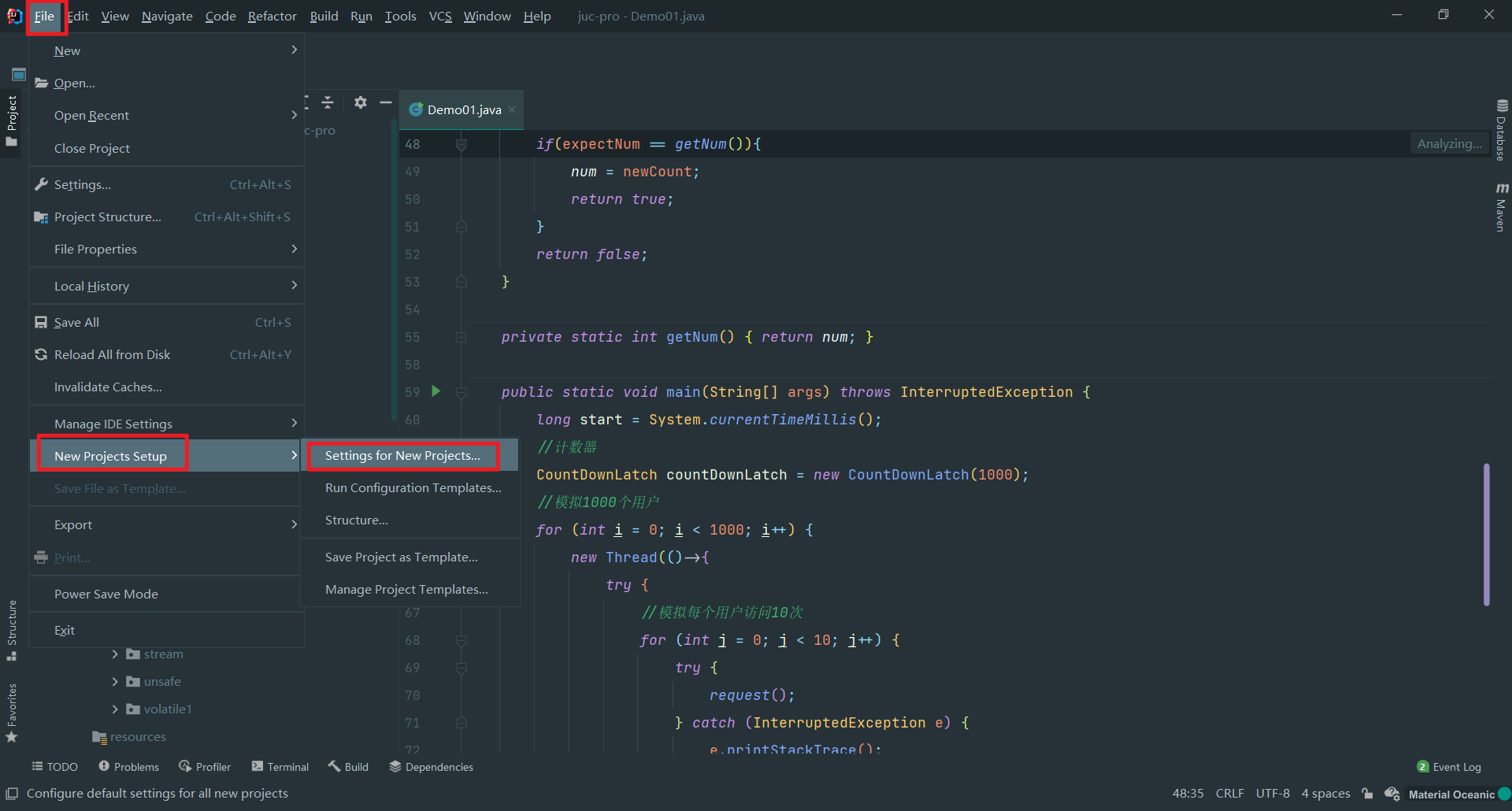This screenshot has height=811, width=1512.
Task: Expand File Properties submenu
Action: pos(167,249)
